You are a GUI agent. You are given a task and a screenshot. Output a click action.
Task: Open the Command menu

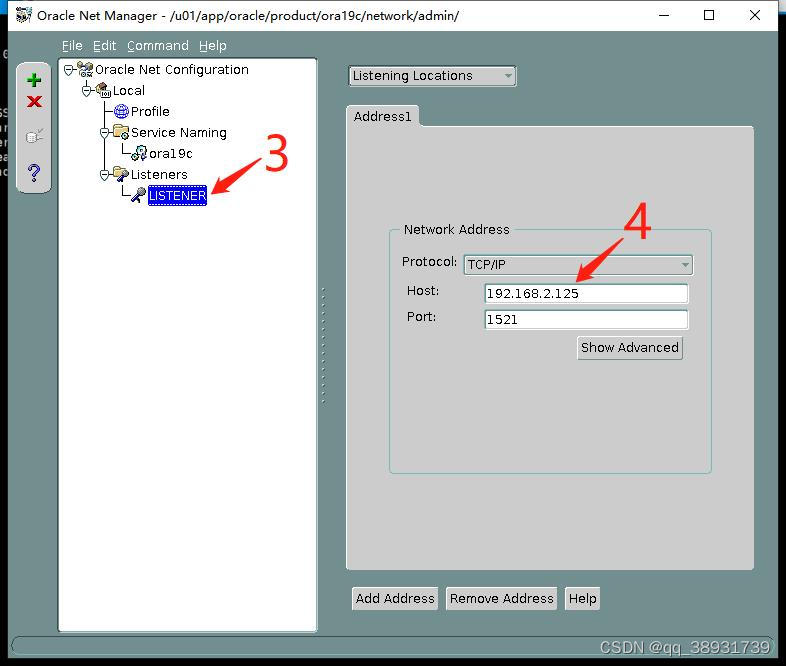click(158, 46)
